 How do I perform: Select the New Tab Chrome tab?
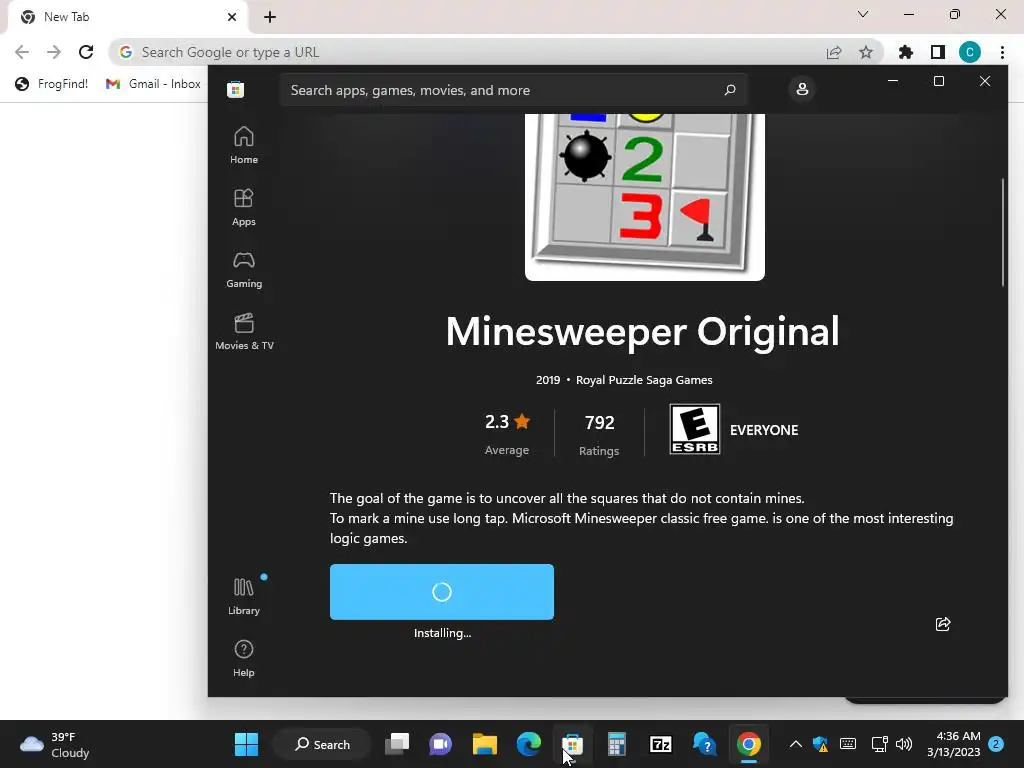(x=127, y=17)
